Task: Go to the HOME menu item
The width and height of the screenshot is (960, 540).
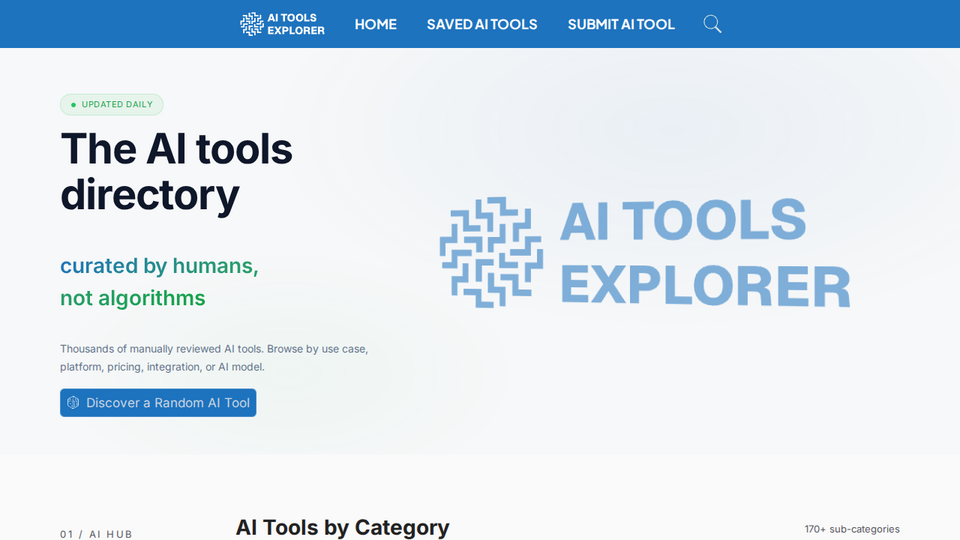Action: 375,24
